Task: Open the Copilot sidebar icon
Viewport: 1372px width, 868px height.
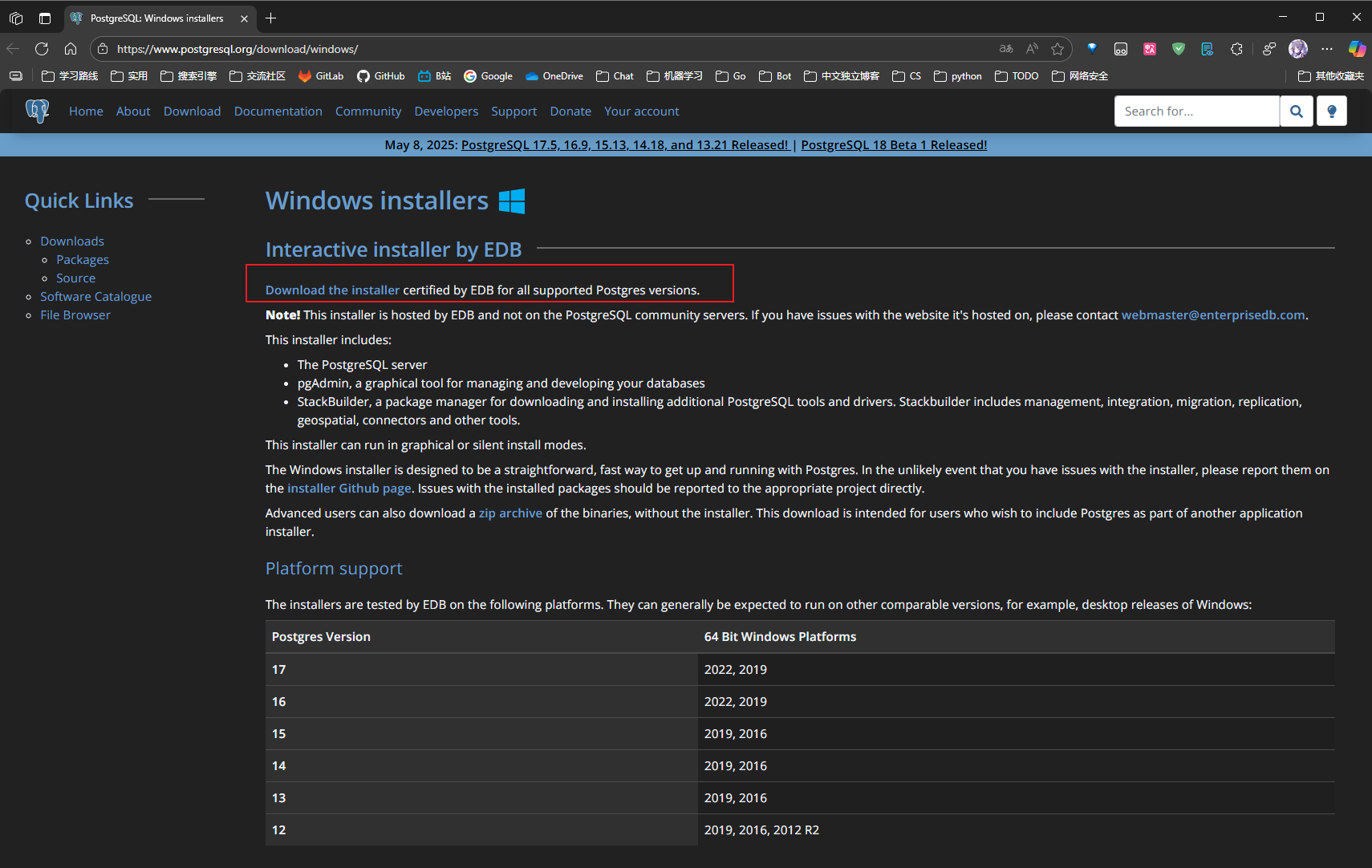Action: (x=1357, y=49)
